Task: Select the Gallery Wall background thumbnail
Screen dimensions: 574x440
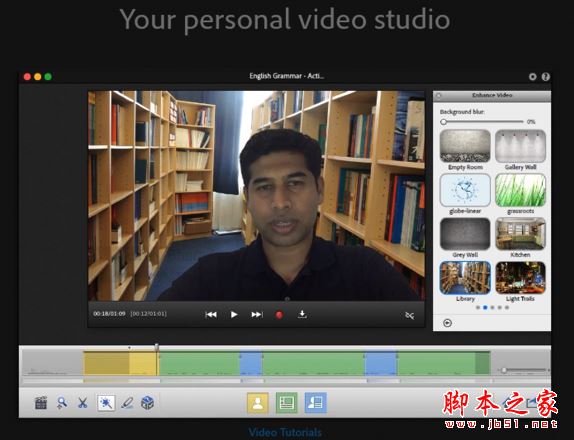Action: pyautogui.click(x=520, y=146)
